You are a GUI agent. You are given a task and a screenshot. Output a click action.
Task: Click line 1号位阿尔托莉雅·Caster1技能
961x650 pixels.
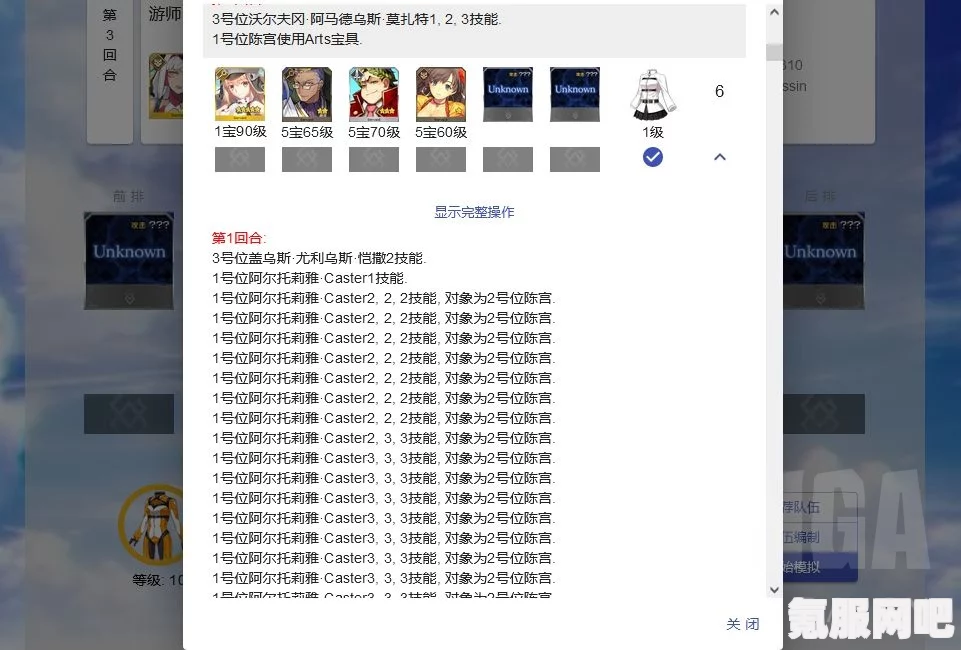click(310, 278)
